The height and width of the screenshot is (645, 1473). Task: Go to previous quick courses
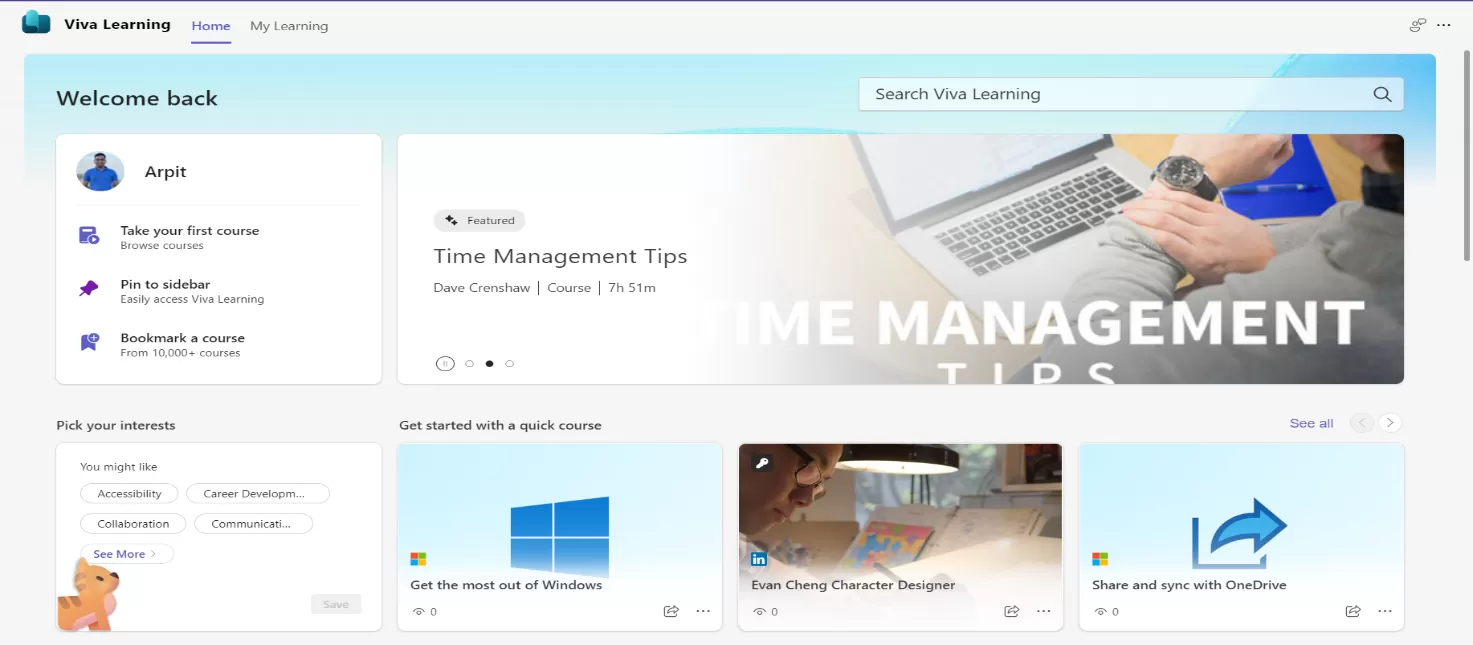[x=1361, y=423]
